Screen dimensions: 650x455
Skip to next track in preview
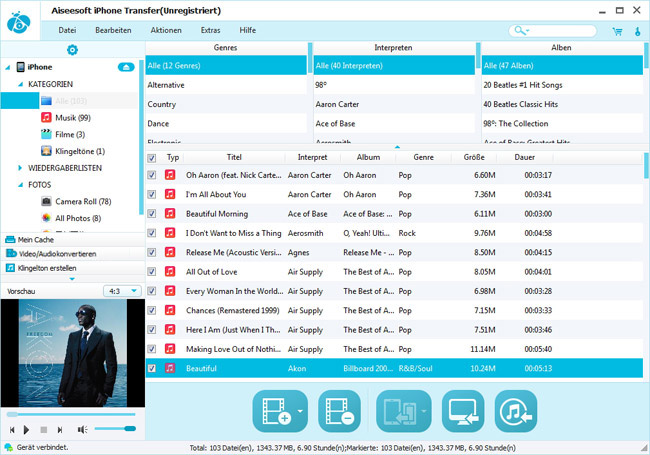coord(60,430)
